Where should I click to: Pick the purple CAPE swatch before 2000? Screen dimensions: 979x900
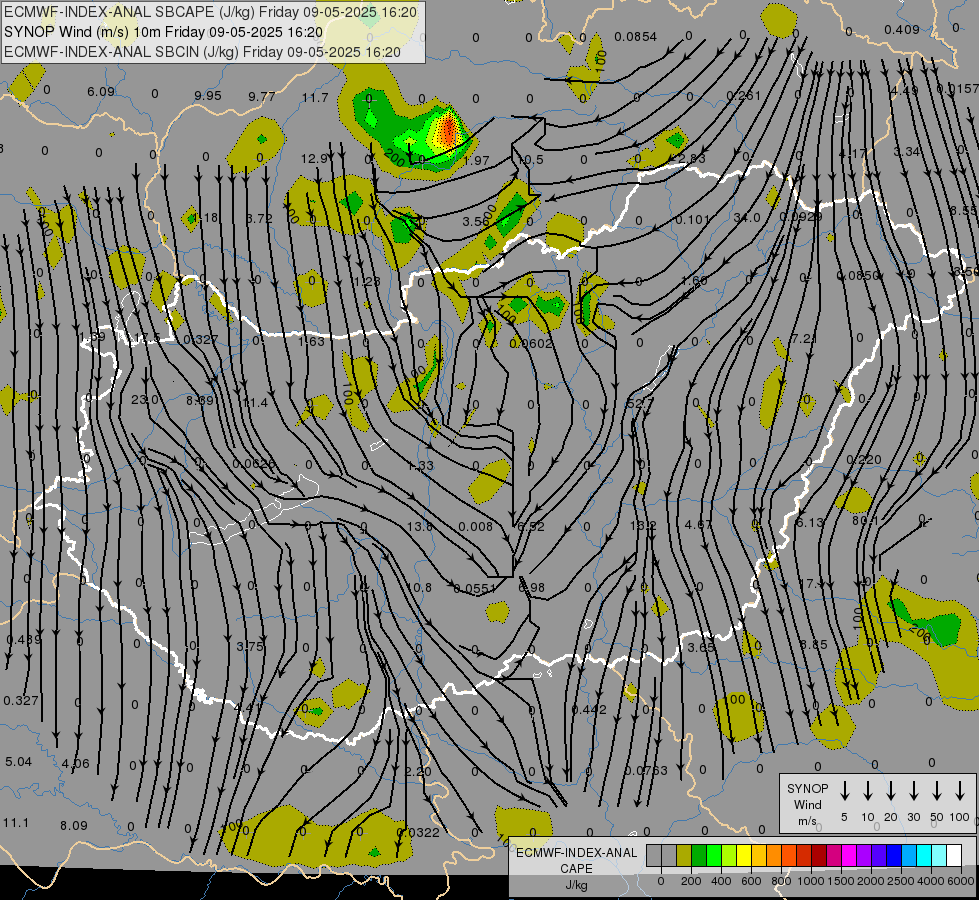(x=864, y=855)
